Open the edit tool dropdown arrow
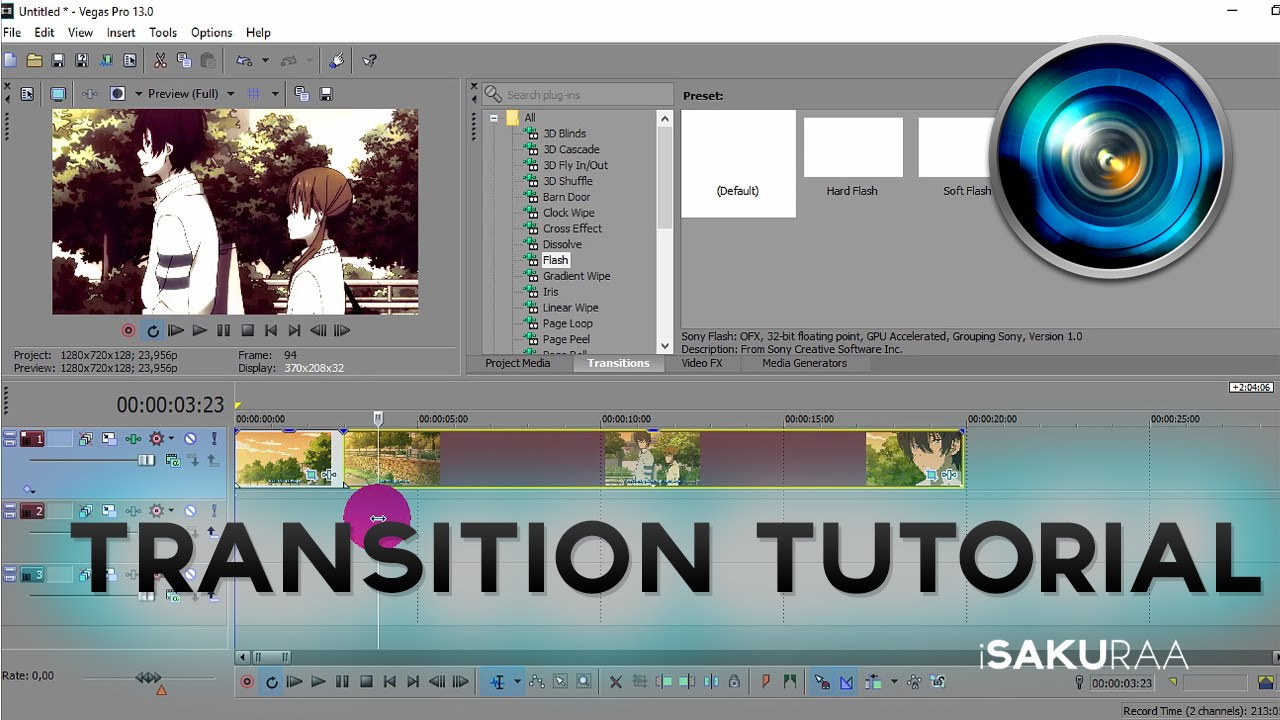The height and width of the screenshot is (720, 1280). [517, 682]
